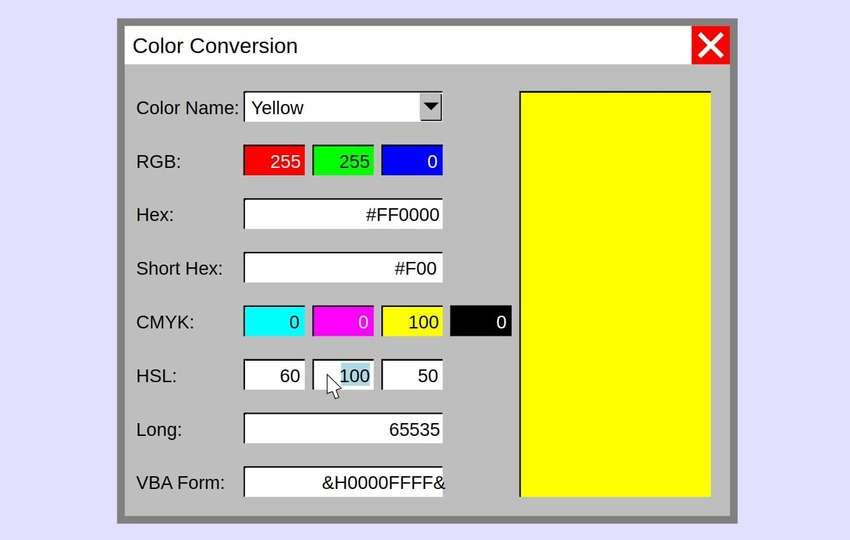Screen dimensions: 850x540
Task: Click the Long field showing 65535
Action: coord(343,428)
